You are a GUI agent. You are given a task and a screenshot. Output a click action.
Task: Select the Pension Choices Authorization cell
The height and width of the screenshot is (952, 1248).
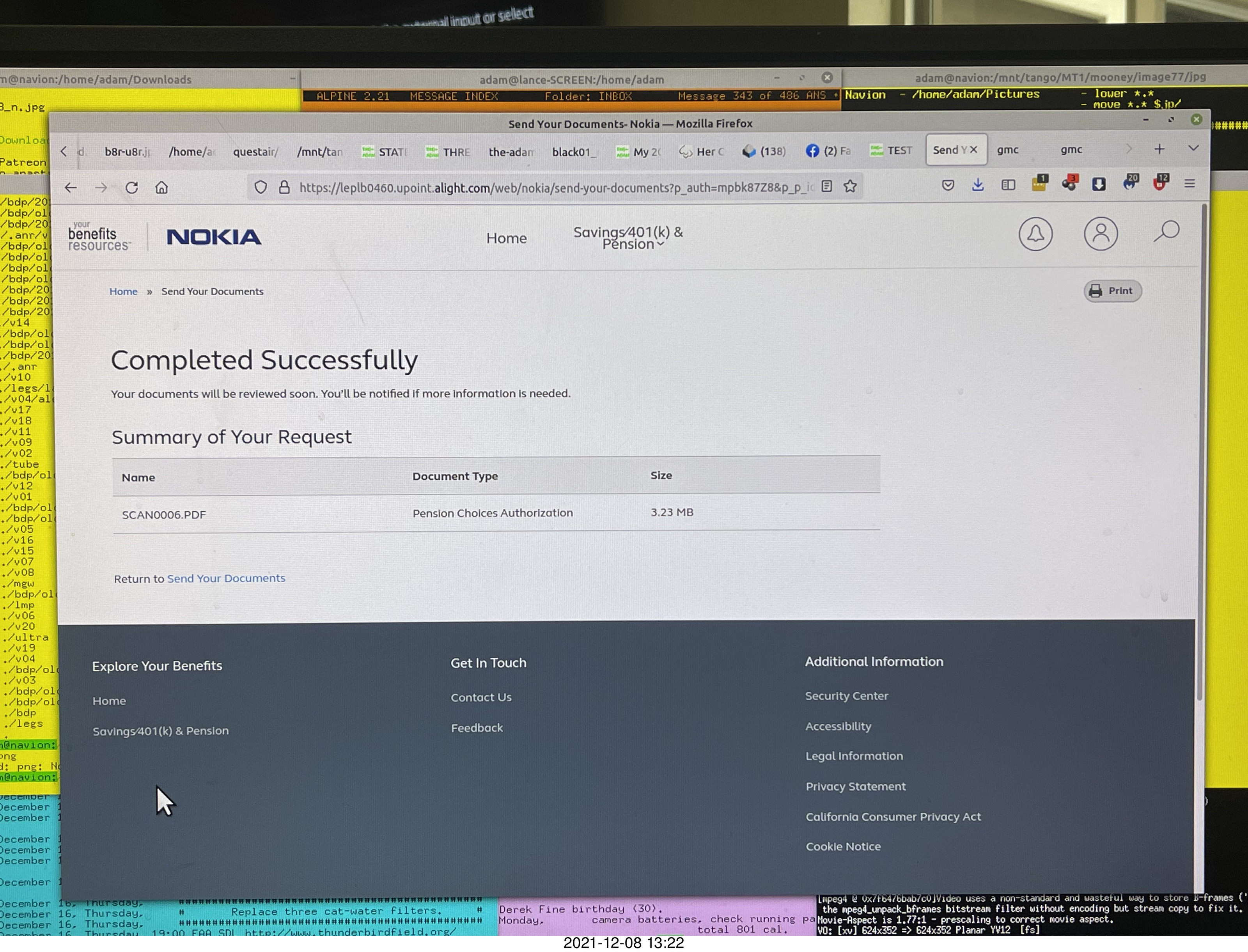click(492, 513)
